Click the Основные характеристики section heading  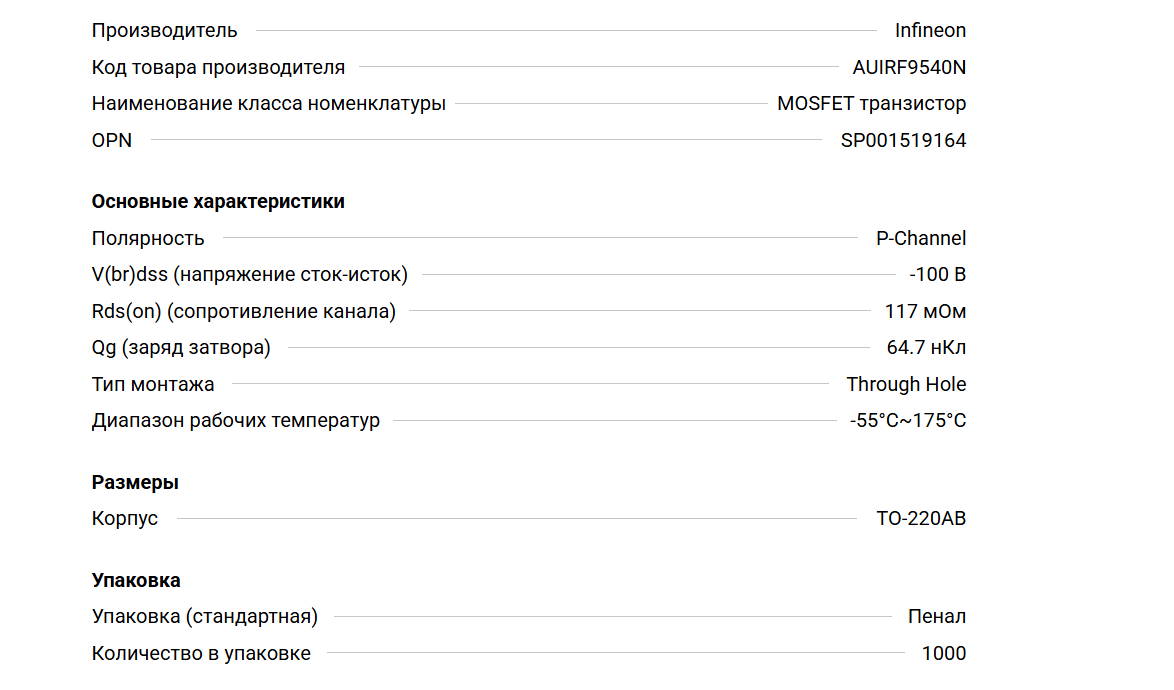[x=218, y=201]
